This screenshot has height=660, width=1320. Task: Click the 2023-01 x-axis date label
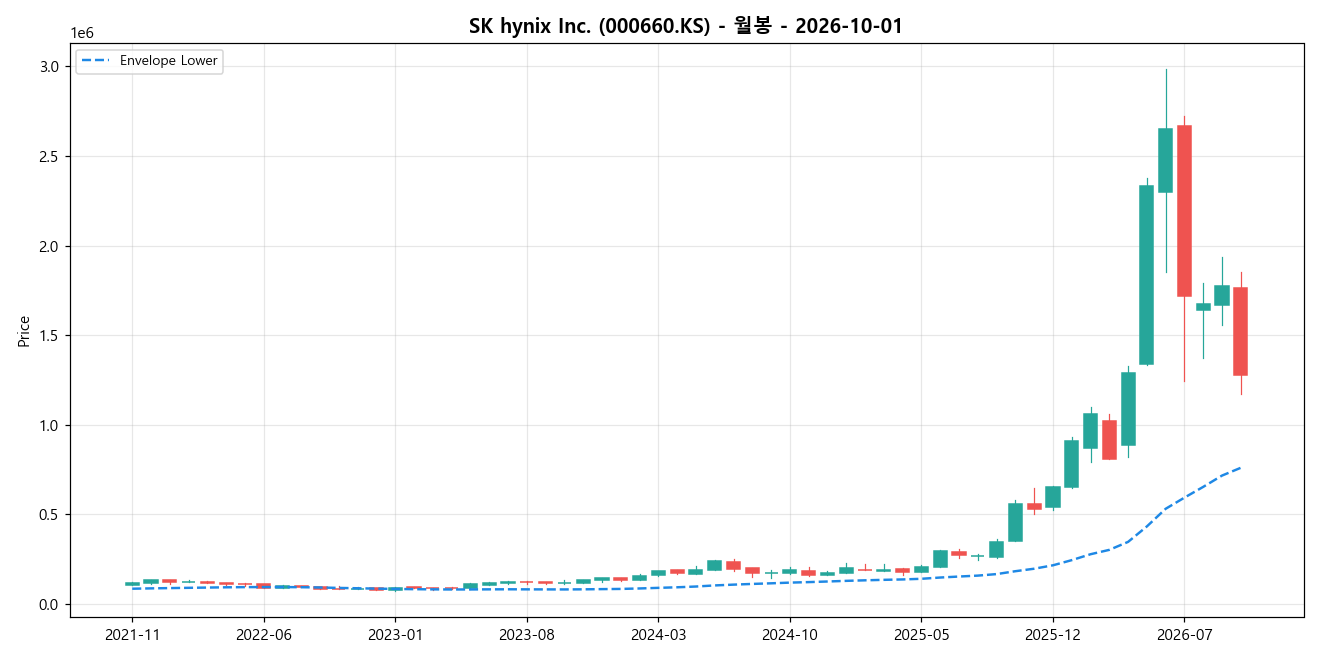point(396,634)
